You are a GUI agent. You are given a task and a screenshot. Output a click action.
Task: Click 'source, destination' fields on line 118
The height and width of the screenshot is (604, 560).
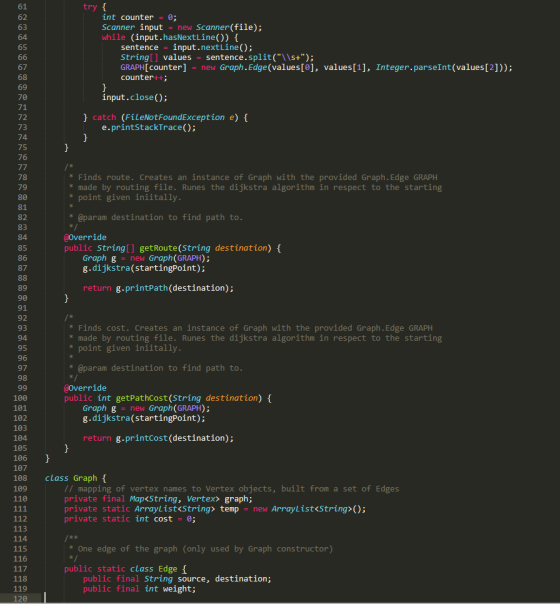coord(224,579)
